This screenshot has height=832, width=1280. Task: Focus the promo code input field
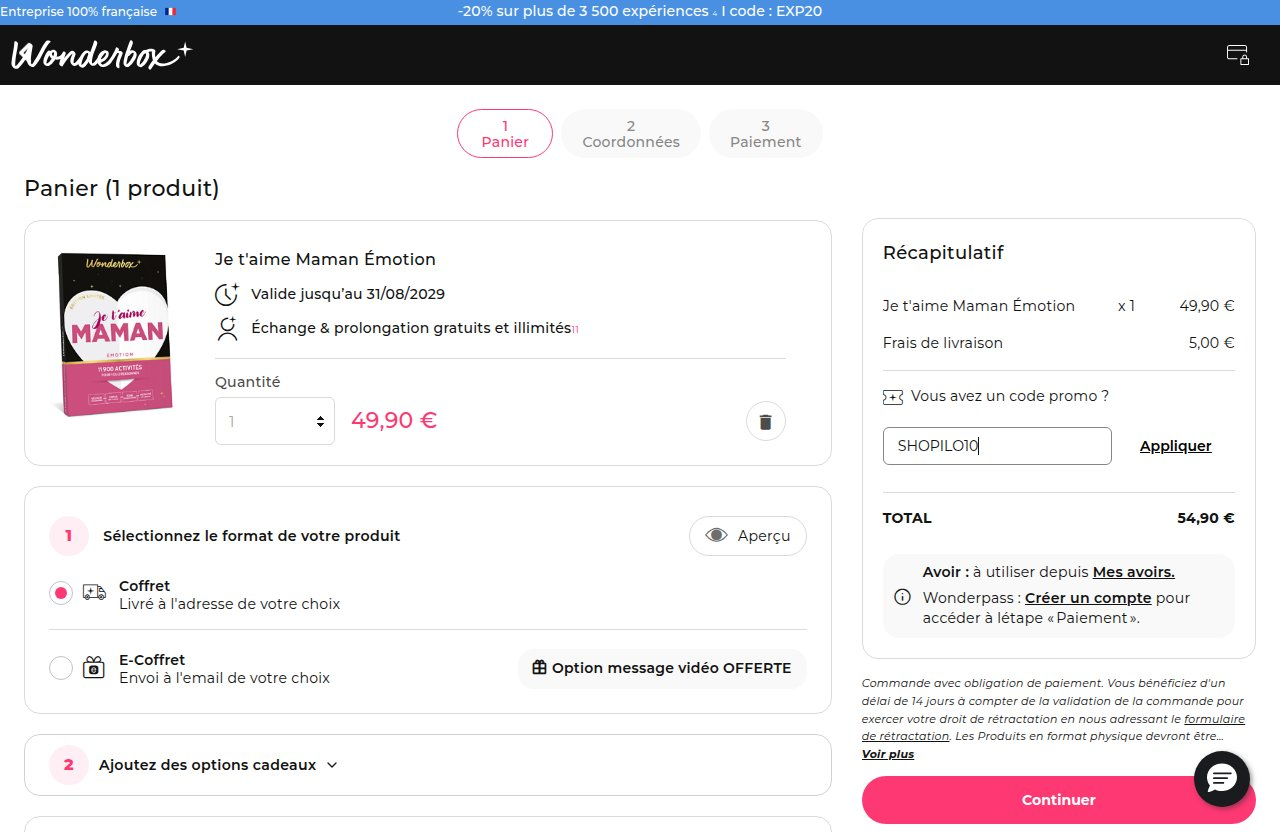coord(997,446)
